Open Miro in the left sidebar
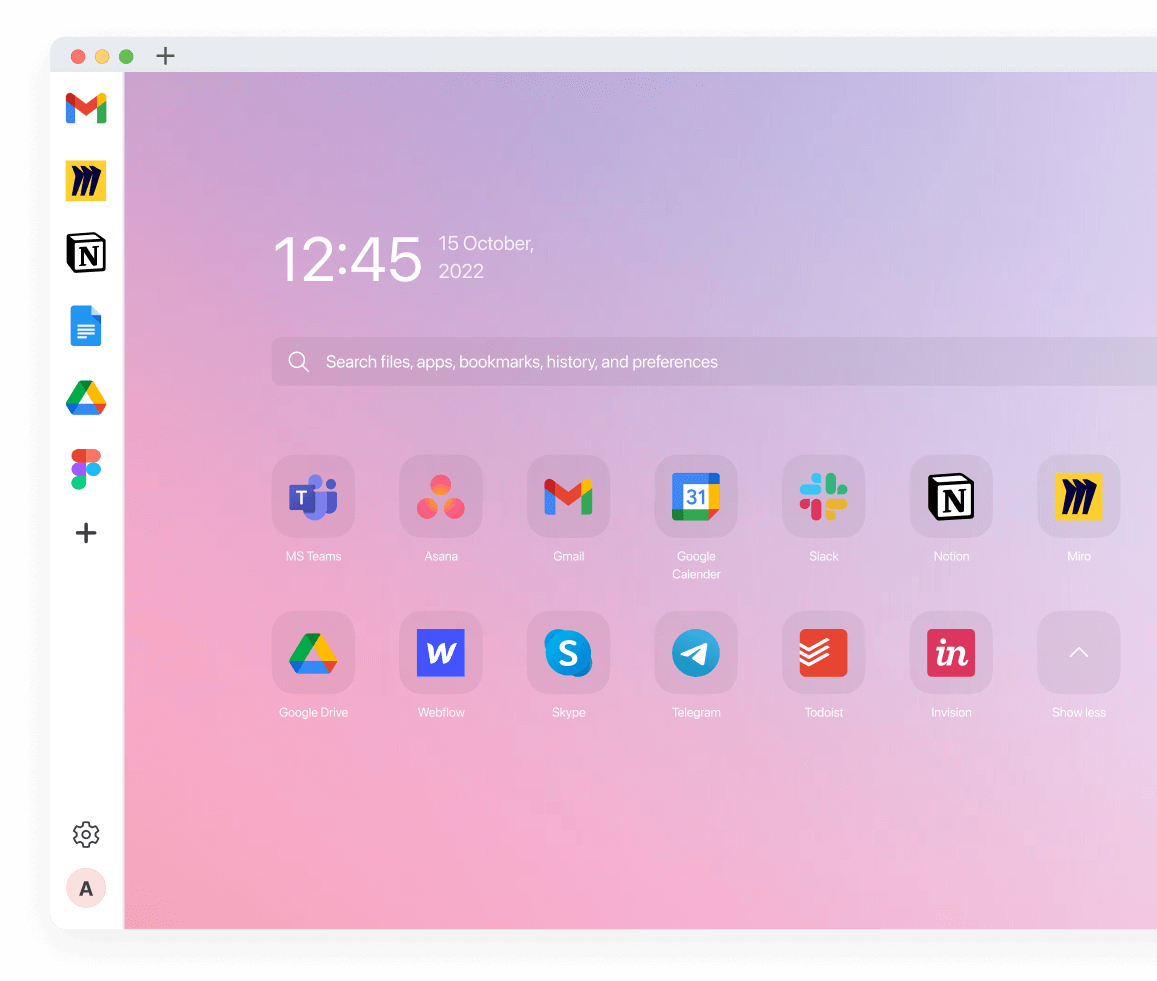This screenshot has height=981, width=1157. pos(86,181)
